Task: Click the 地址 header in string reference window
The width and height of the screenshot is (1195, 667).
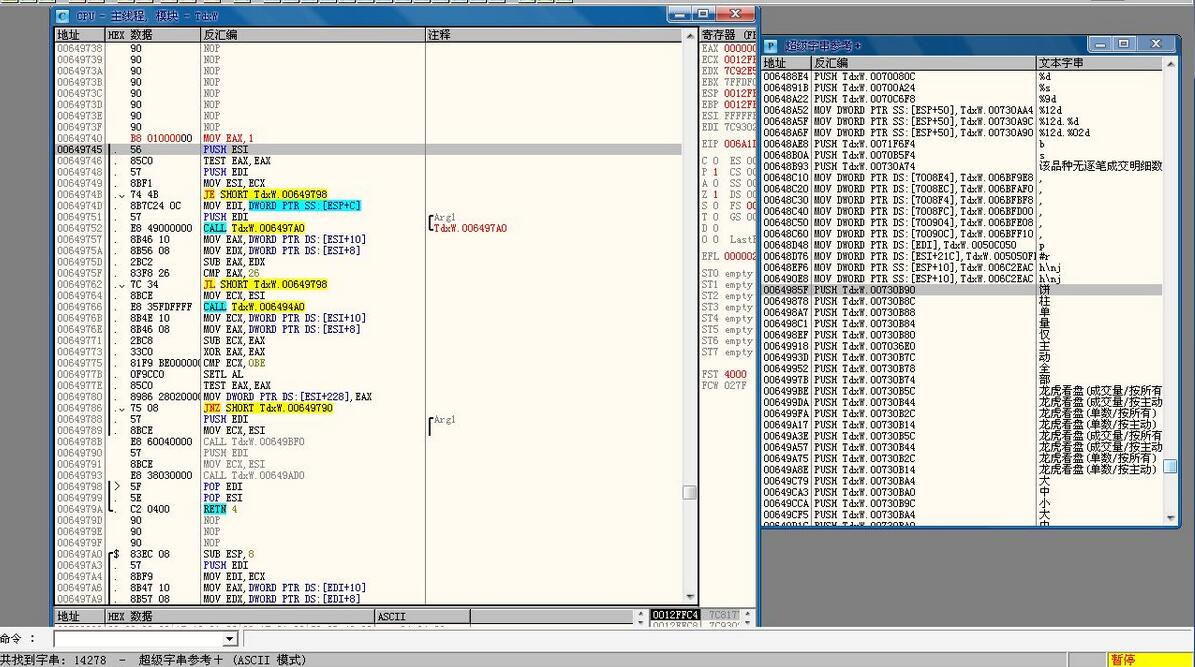Action: tap(785, 63)
